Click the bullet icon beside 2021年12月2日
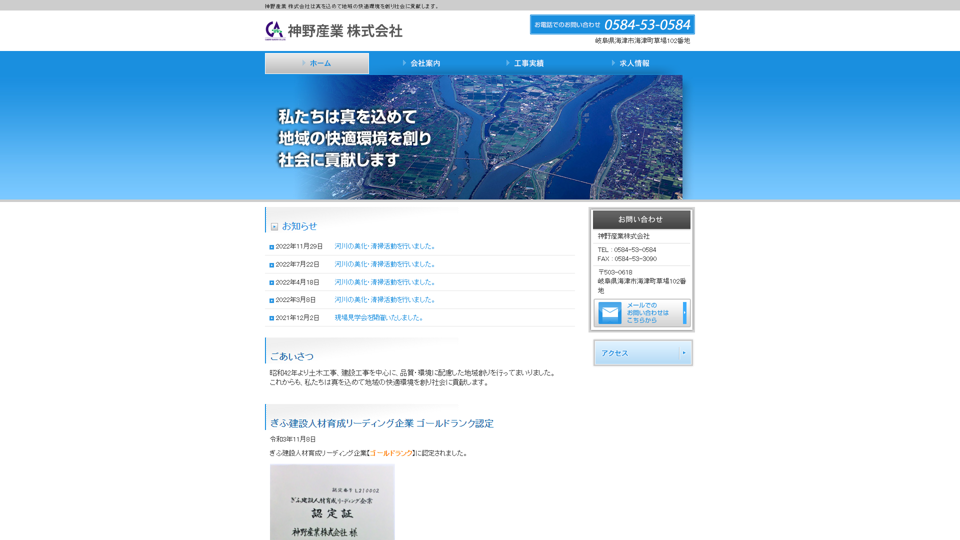Image resolution: width=960 pixels, height=540 pixels. tap(271, 318)
